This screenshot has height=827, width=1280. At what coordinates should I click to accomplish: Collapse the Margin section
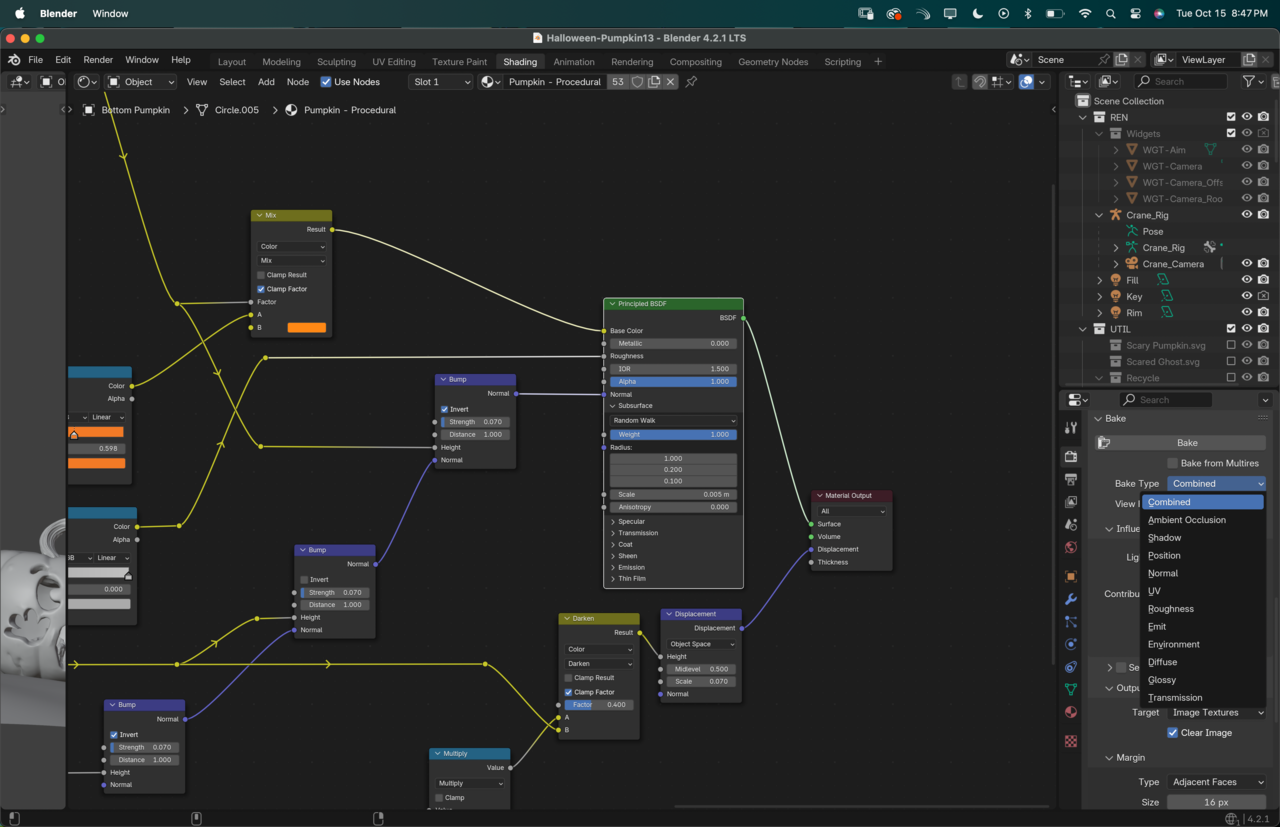coord(1110,758)
